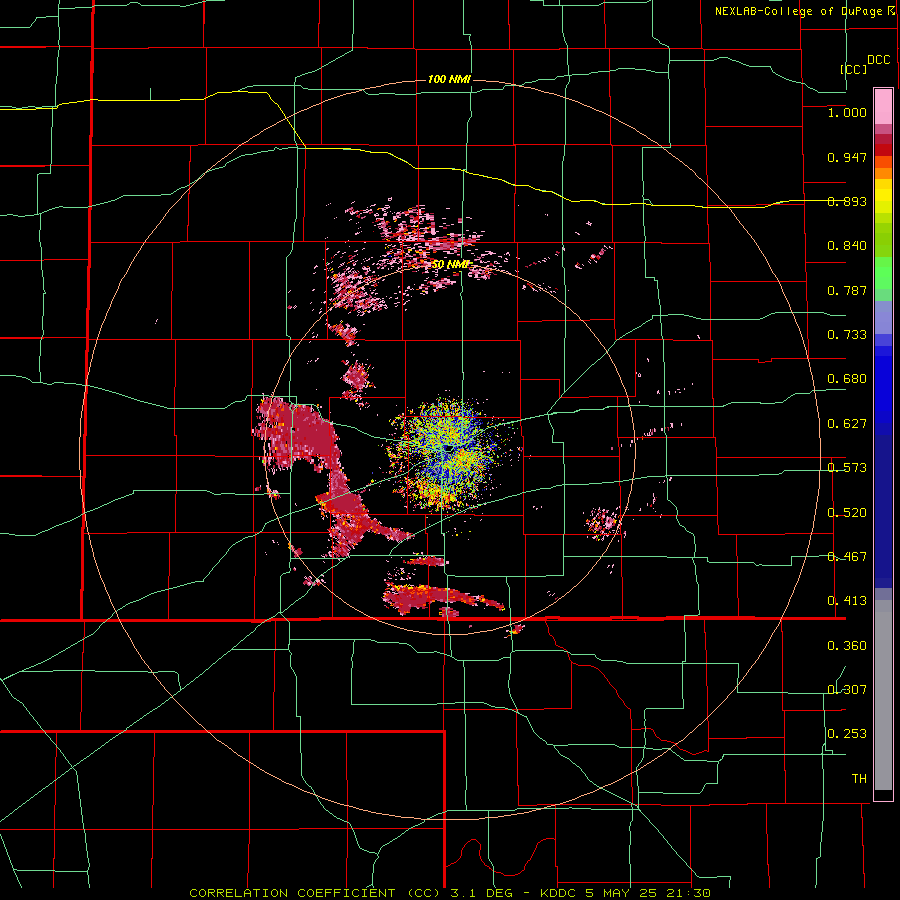Screen dimensions: 900x900
Task: Select the 0.840 scale value
Action: click(847, 246)
